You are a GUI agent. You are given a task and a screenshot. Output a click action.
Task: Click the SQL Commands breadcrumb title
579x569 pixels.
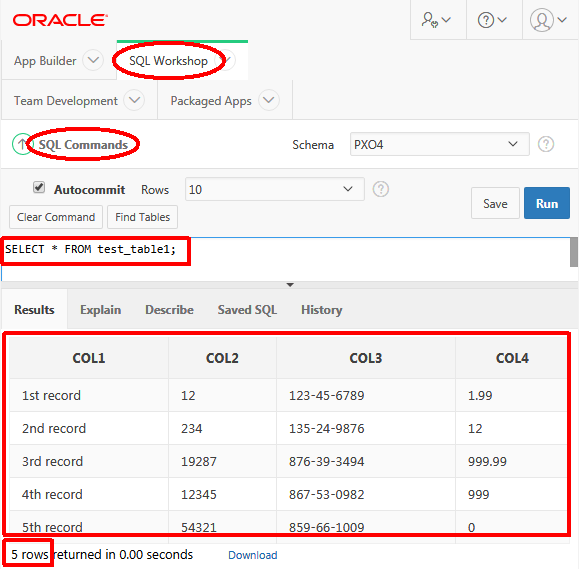pos(83,144)
